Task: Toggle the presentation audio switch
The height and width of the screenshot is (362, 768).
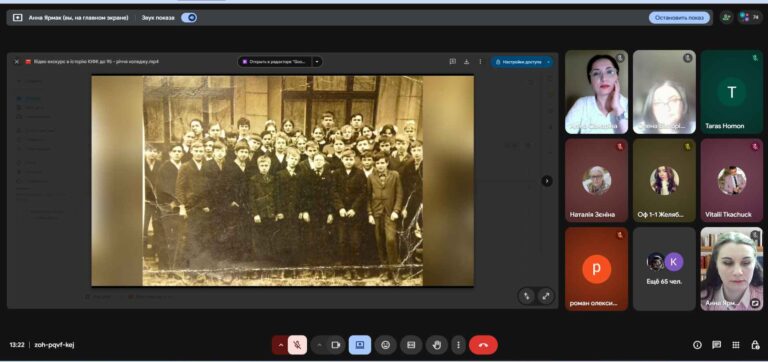Action: (189, 18)
